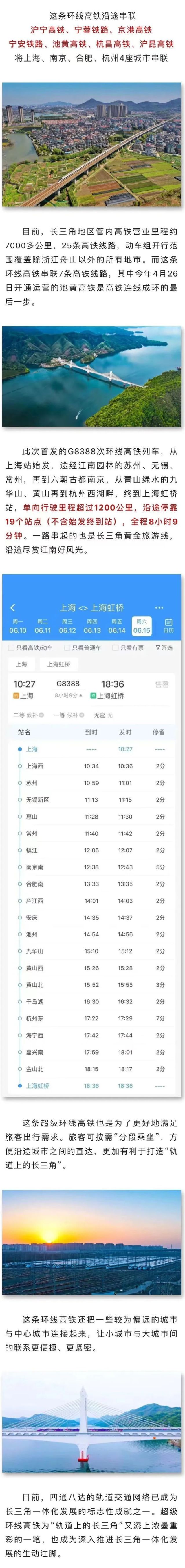Open the lake bridge aerial photo
This screenshot has height=1568, width=185.
click(92, 376)
